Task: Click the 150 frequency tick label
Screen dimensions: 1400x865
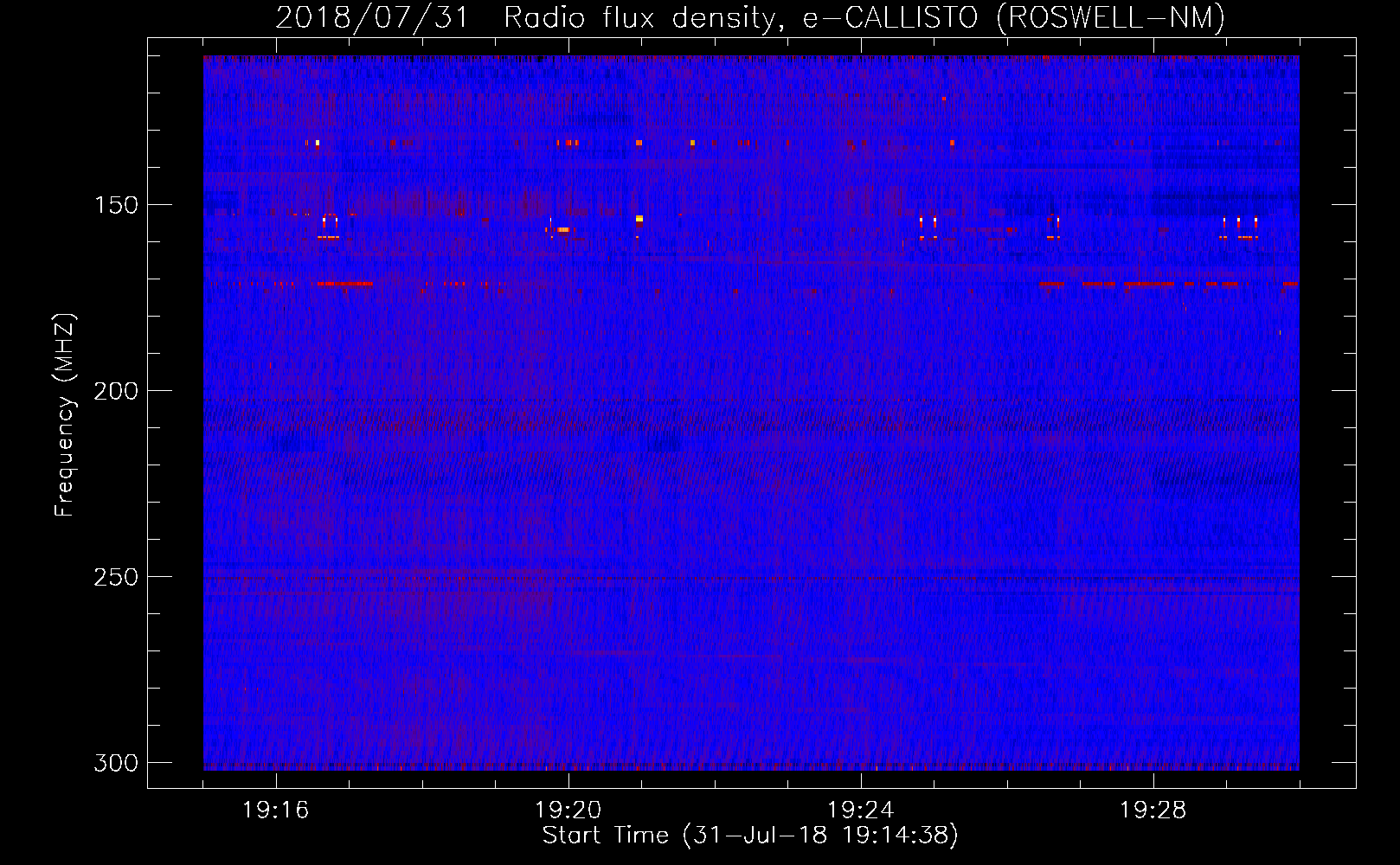Action: pos(116,205)
